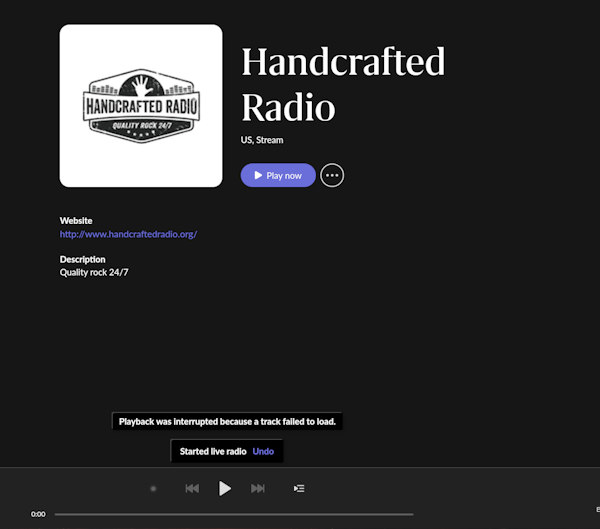The height and width of the screenshot is (529, 600).
Task: Open the three-dot more options menu
Action: pos(332,175)
